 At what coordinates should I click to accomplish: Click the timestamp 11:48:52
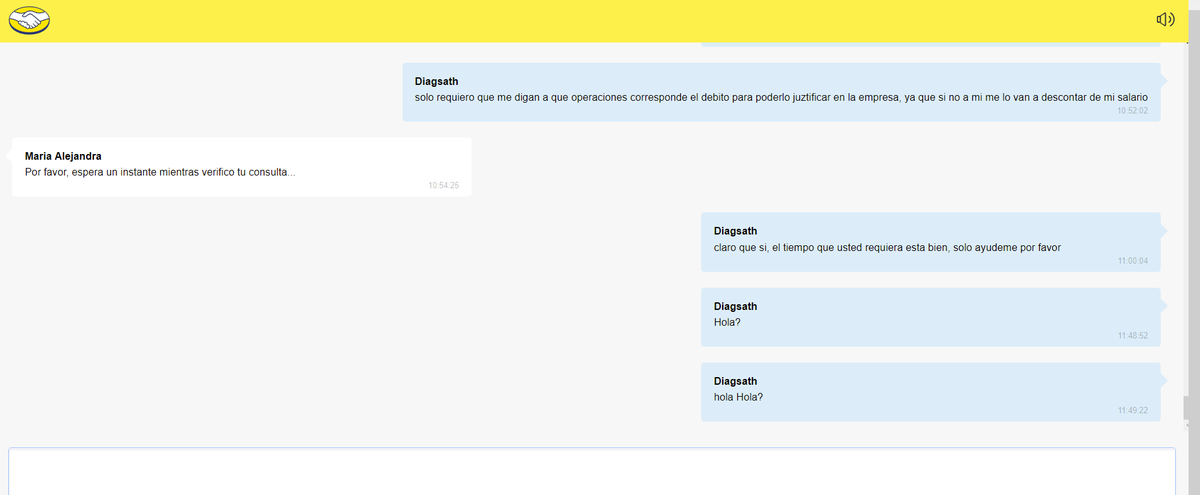[1132, 336]
